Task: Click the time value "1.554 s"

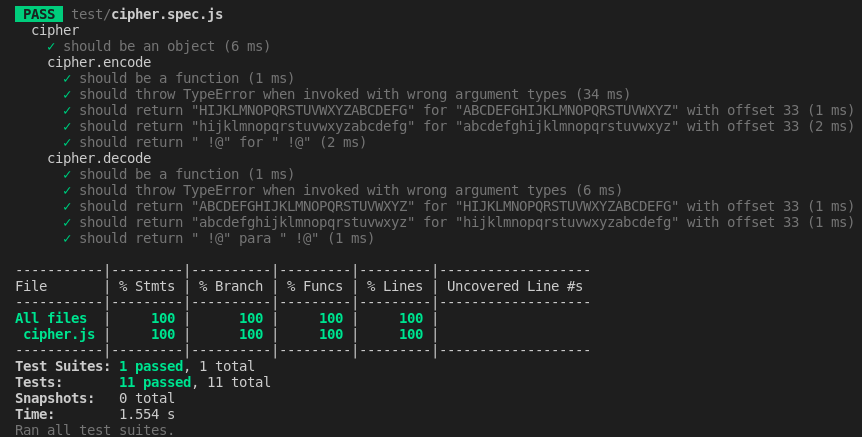Action: (147, 413)
